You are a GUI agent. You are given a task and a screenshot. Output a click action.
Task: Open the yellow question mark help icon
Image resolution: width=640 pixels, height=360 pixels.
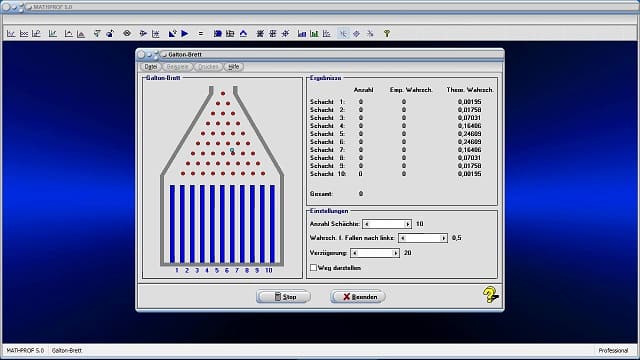[x=490, y=294]
